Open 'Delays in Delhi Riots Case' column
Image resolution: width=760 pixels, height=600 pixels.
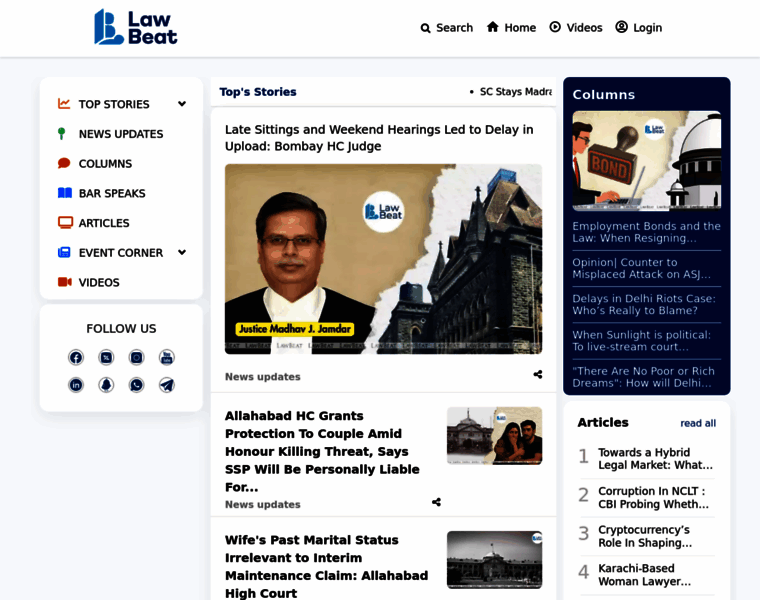pos(644,304)
